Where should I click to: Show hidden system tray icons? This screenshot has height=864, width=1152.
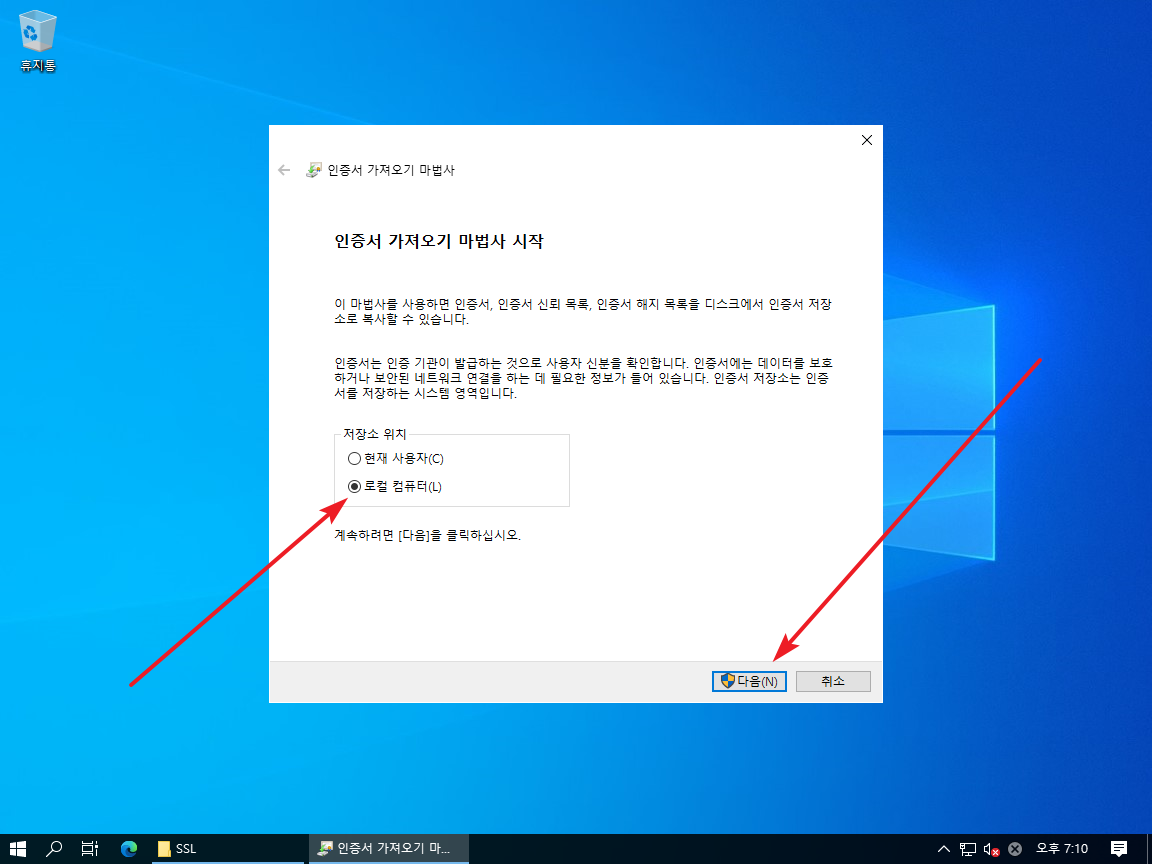tap(944, 849)
